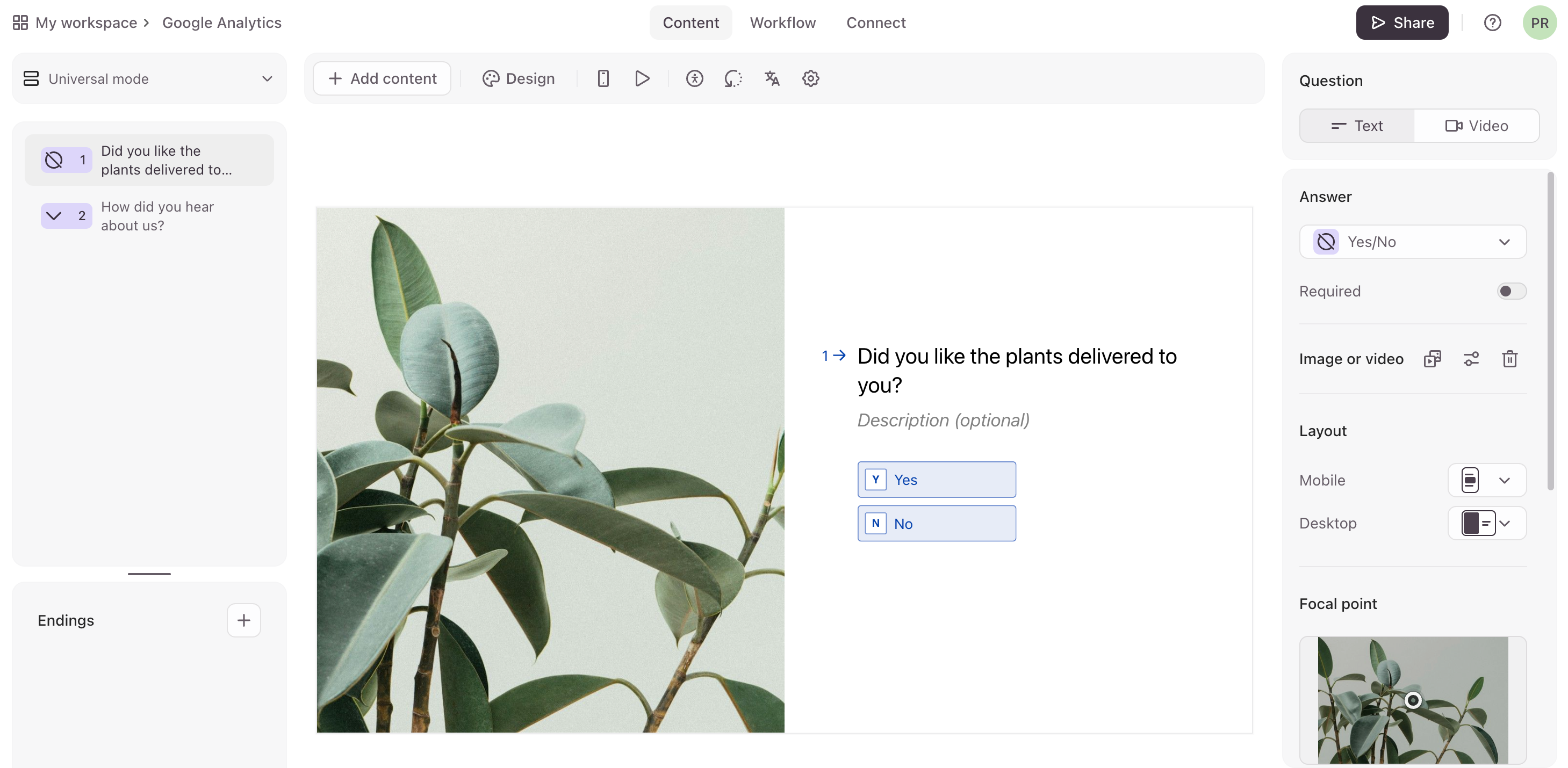The height and width of the screenshot is (768, 1568).
Task: Expand the Universal mode dropdown
Action: (x=149, y=78)
